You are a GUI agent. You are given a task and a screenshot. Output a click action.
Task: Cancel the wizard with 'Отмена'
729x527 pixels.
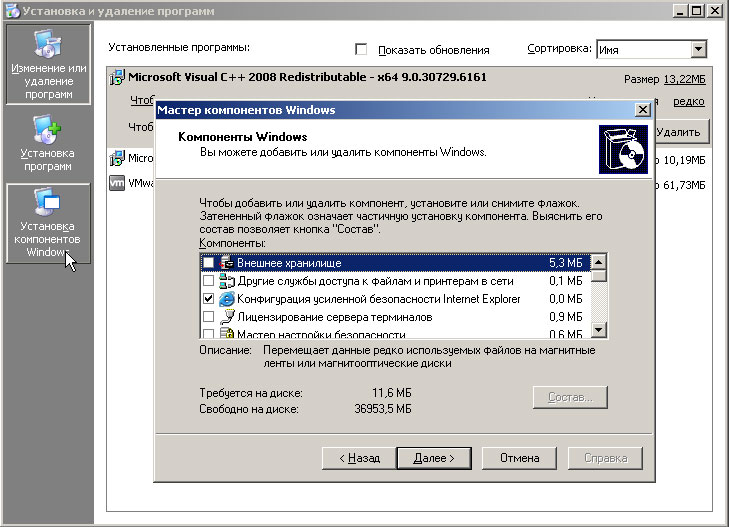pyautogui.click(x=519, y=458)
